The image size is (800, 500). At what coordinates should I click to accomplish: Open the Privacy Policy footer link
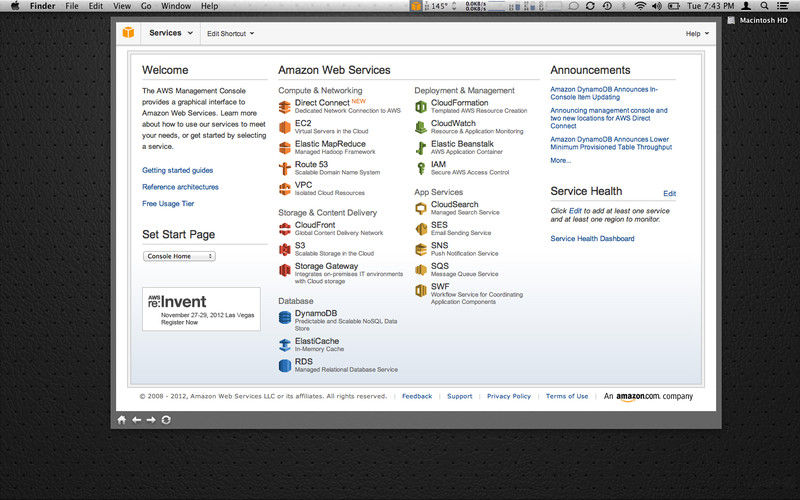click(x=509, y=396)
